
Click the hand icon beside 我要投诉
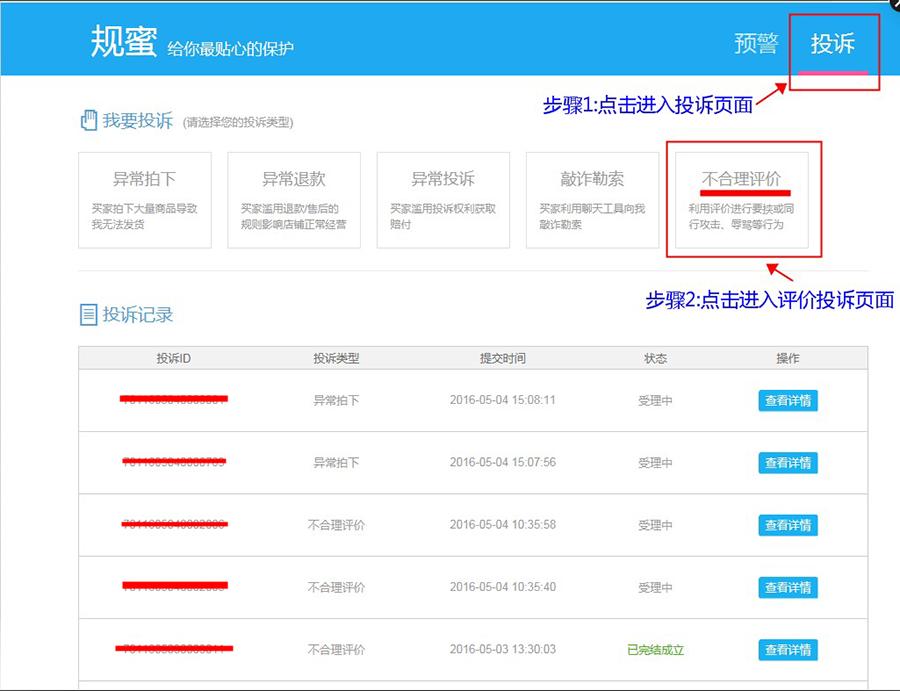pos(88,121)
